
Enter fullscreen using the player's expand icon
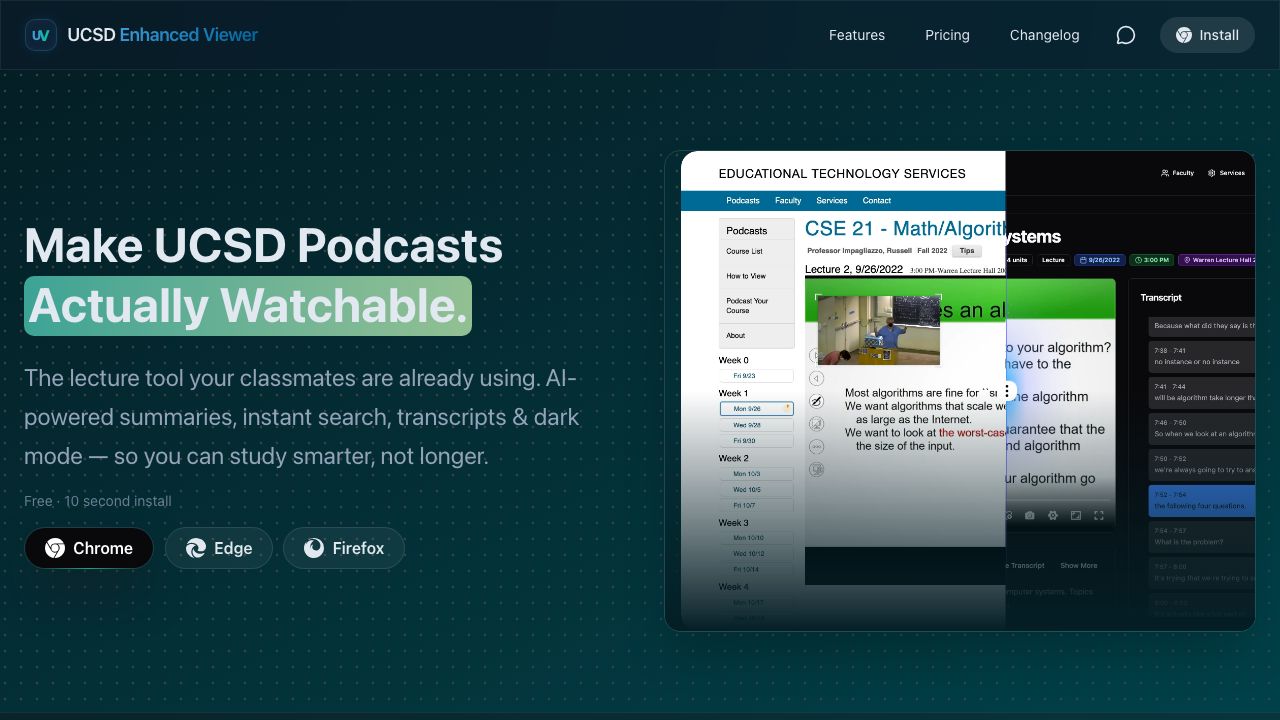pos(1099,516)
